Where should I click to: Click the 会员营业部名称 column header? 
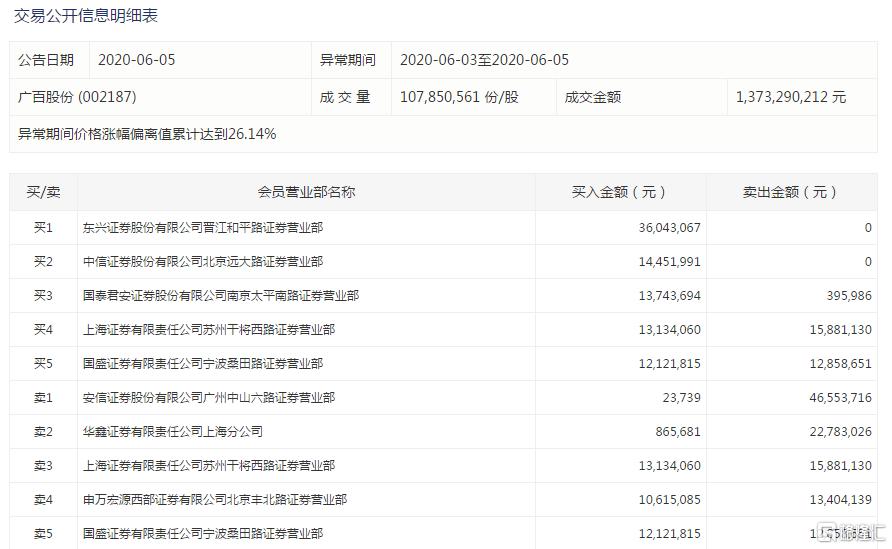click(306, 192)
